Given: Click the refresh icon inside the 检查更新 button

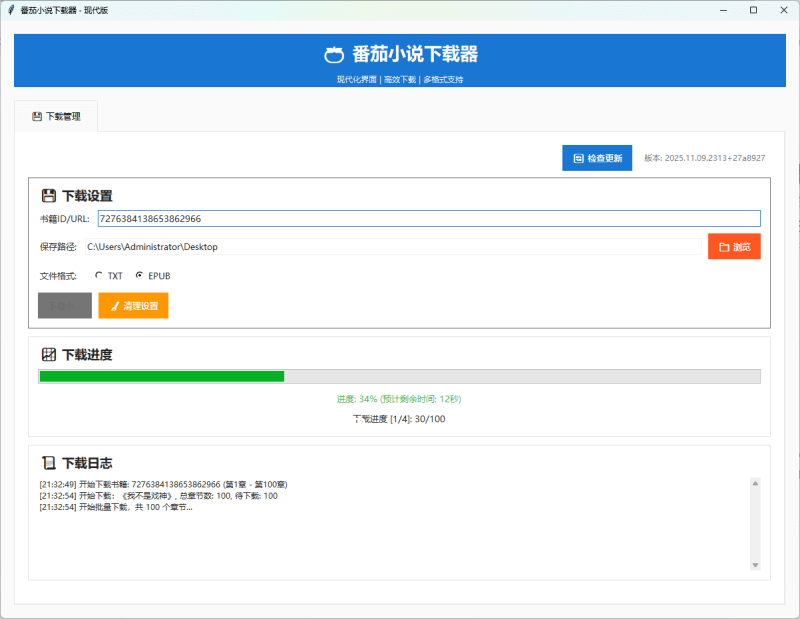Looking at the screenshot, I should click(x=577, y=158).
